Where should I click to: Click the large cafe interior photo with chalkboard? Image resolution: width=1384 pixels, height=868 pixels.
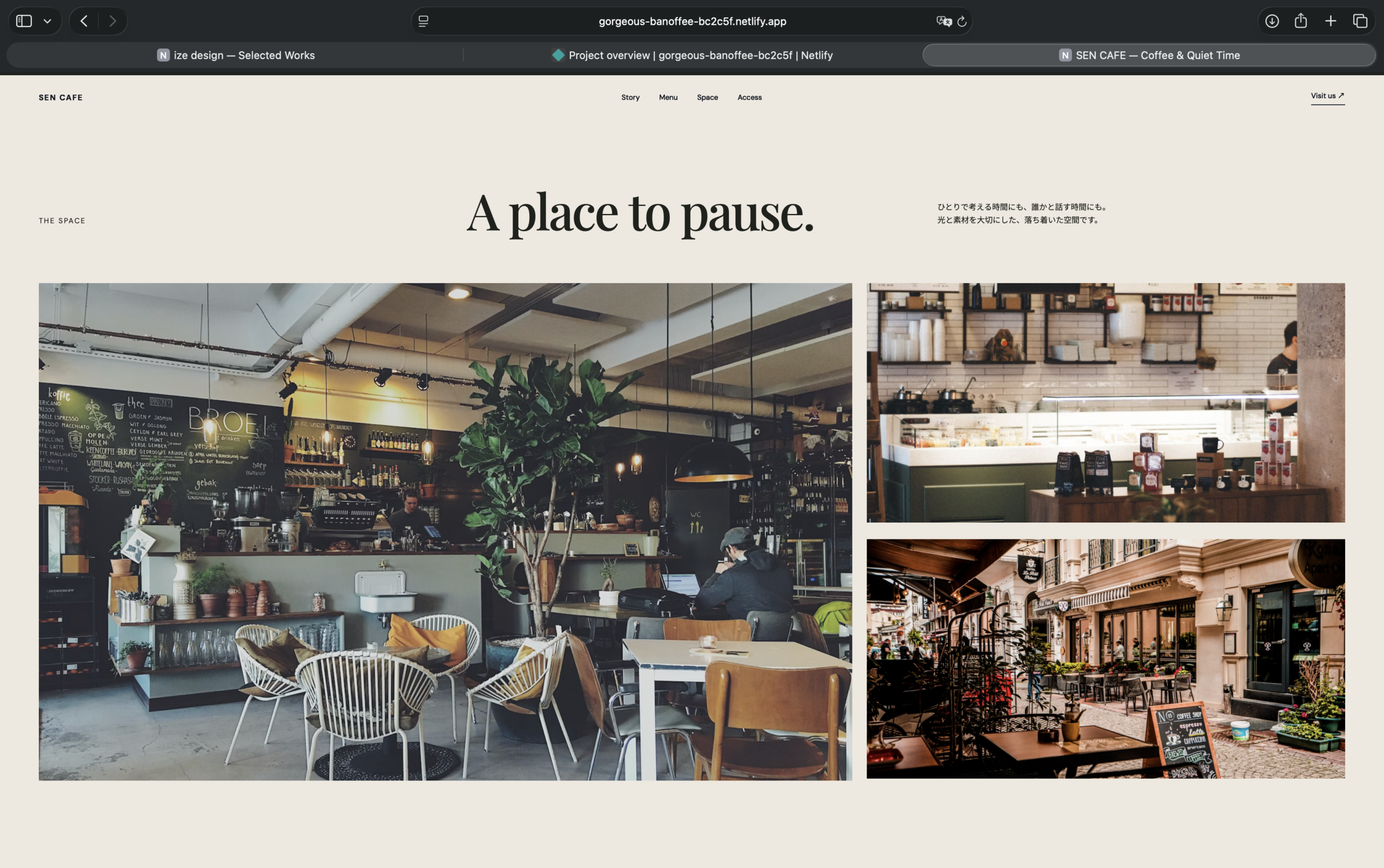445,532
